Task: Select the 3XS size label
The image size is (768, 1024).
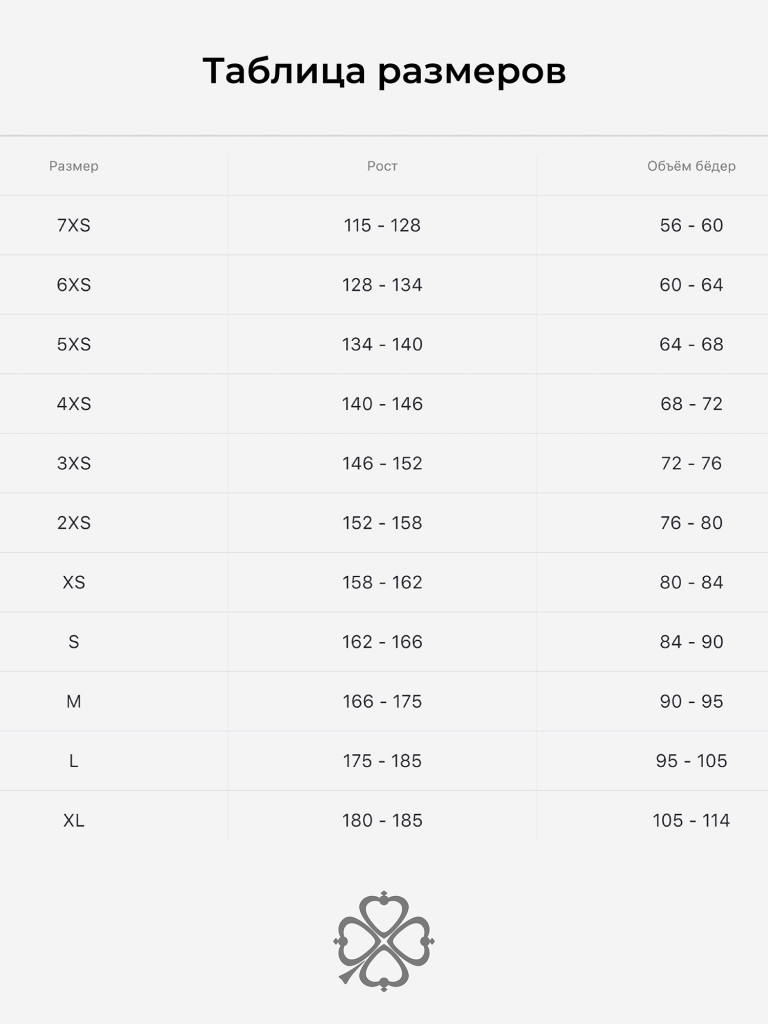Action: [74, 463]
